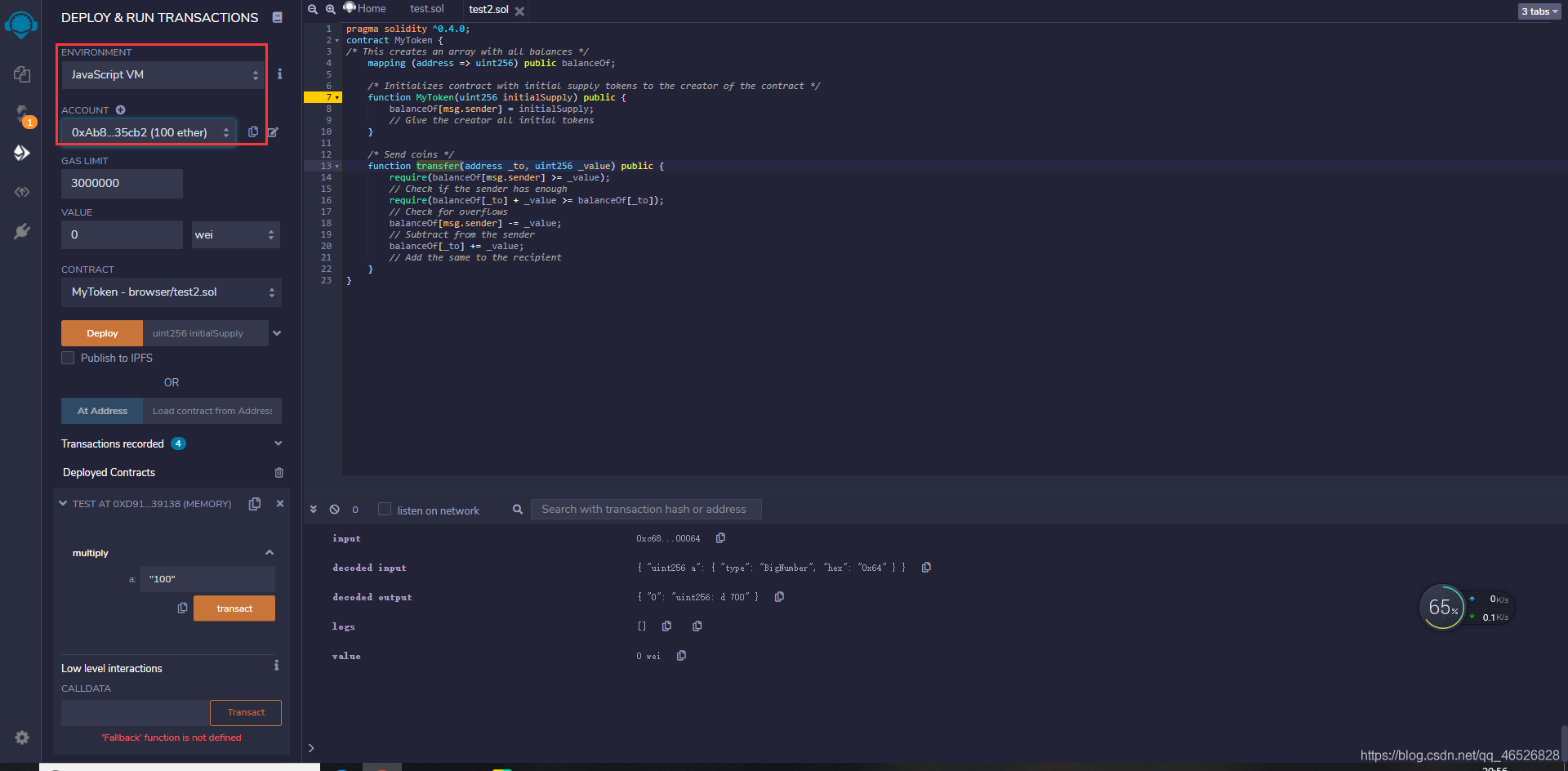Screen dimensions: 1568x771
Task: Zoom in the editor font
Action: point(331,9)
